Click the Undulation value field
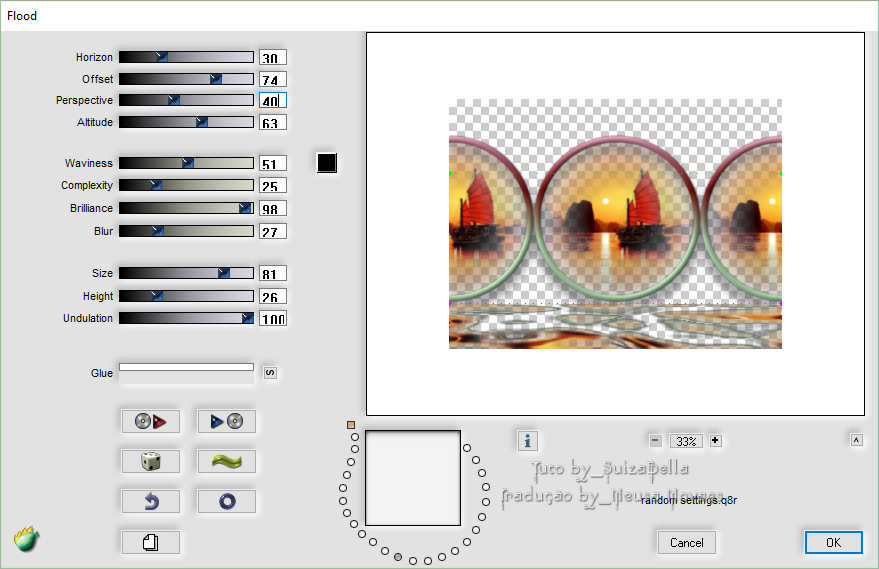 point(273,318)
